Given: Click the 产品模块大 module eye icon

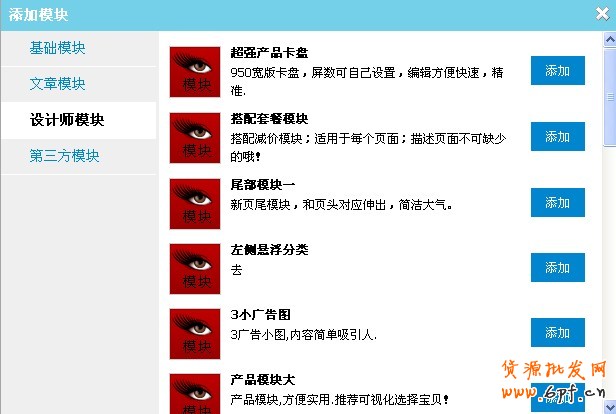Looking at the screenshot, I should [195, 394].
